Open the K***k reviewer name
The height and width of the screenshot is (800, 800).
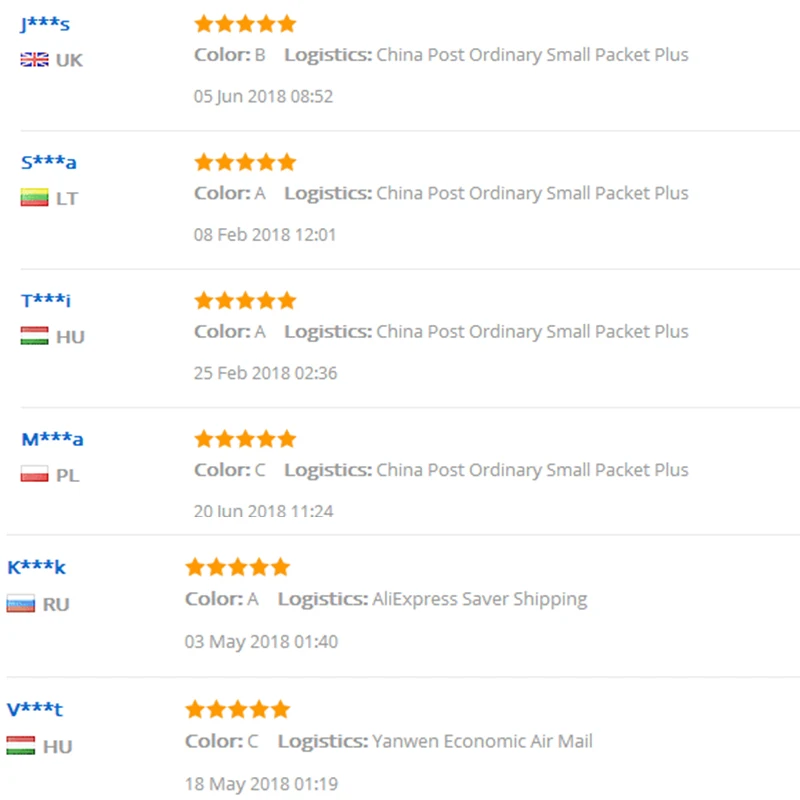(x=36, y=568)
